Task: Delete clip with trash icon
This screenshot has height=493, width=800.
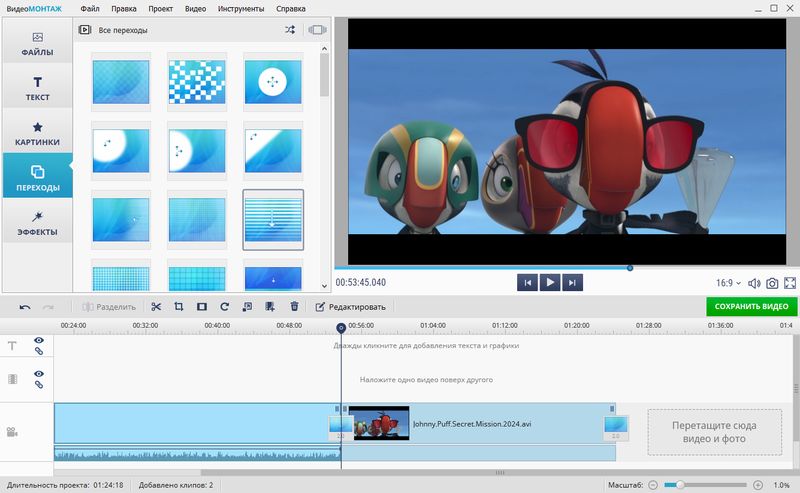Action: pyautogui.click(x=294, y=307)
